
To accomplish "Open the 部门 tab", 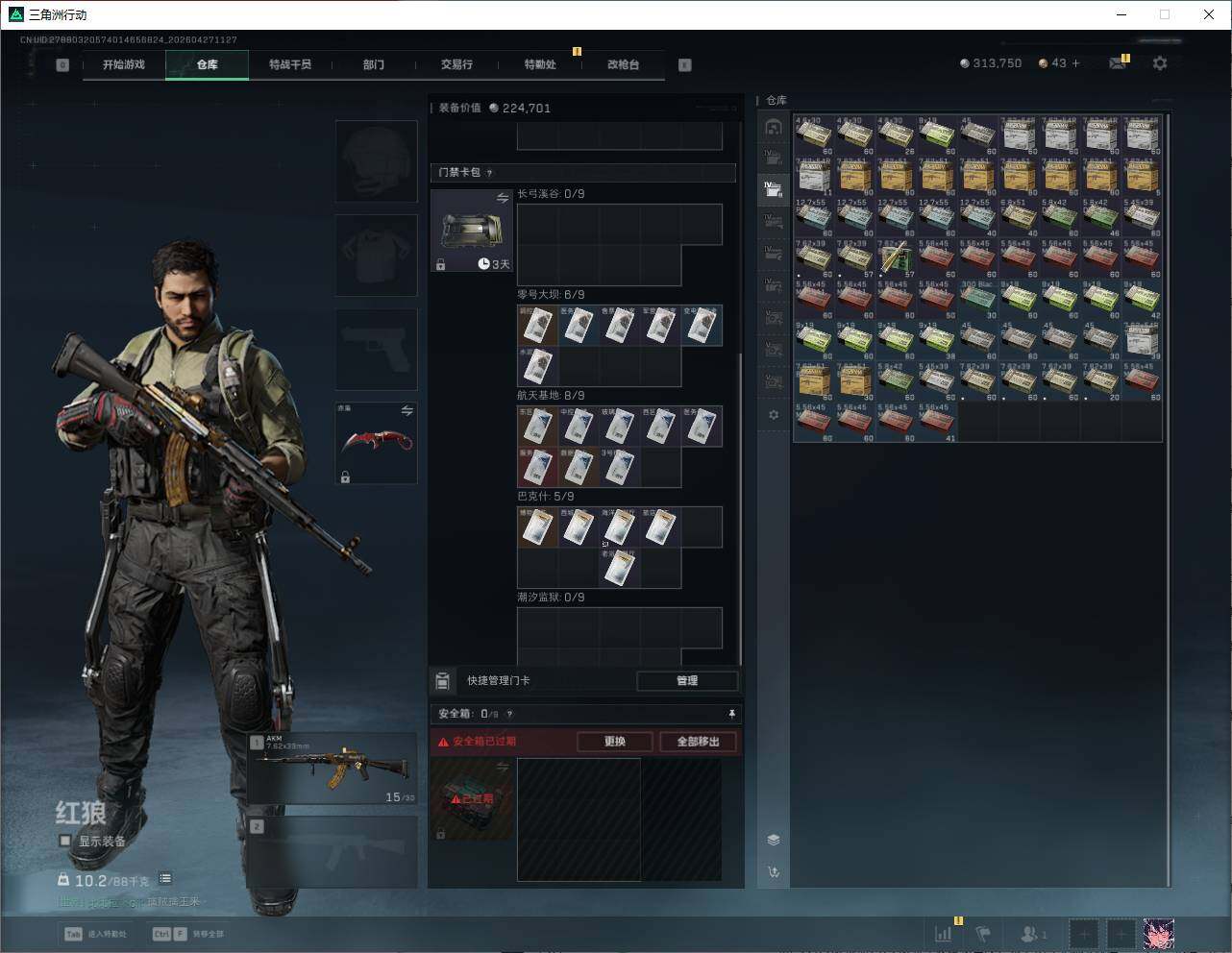I will (374, 64).
